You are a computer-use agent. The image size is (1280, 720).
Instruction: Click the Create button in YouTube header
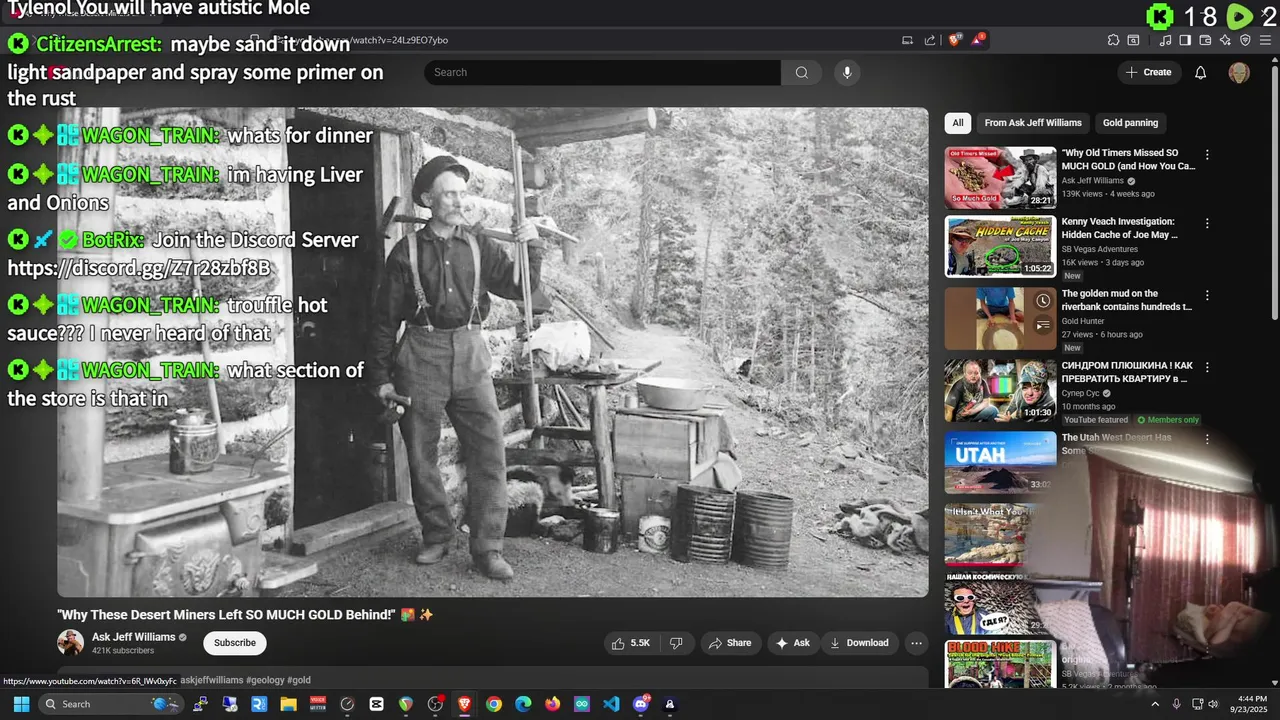pos(1149,72)
